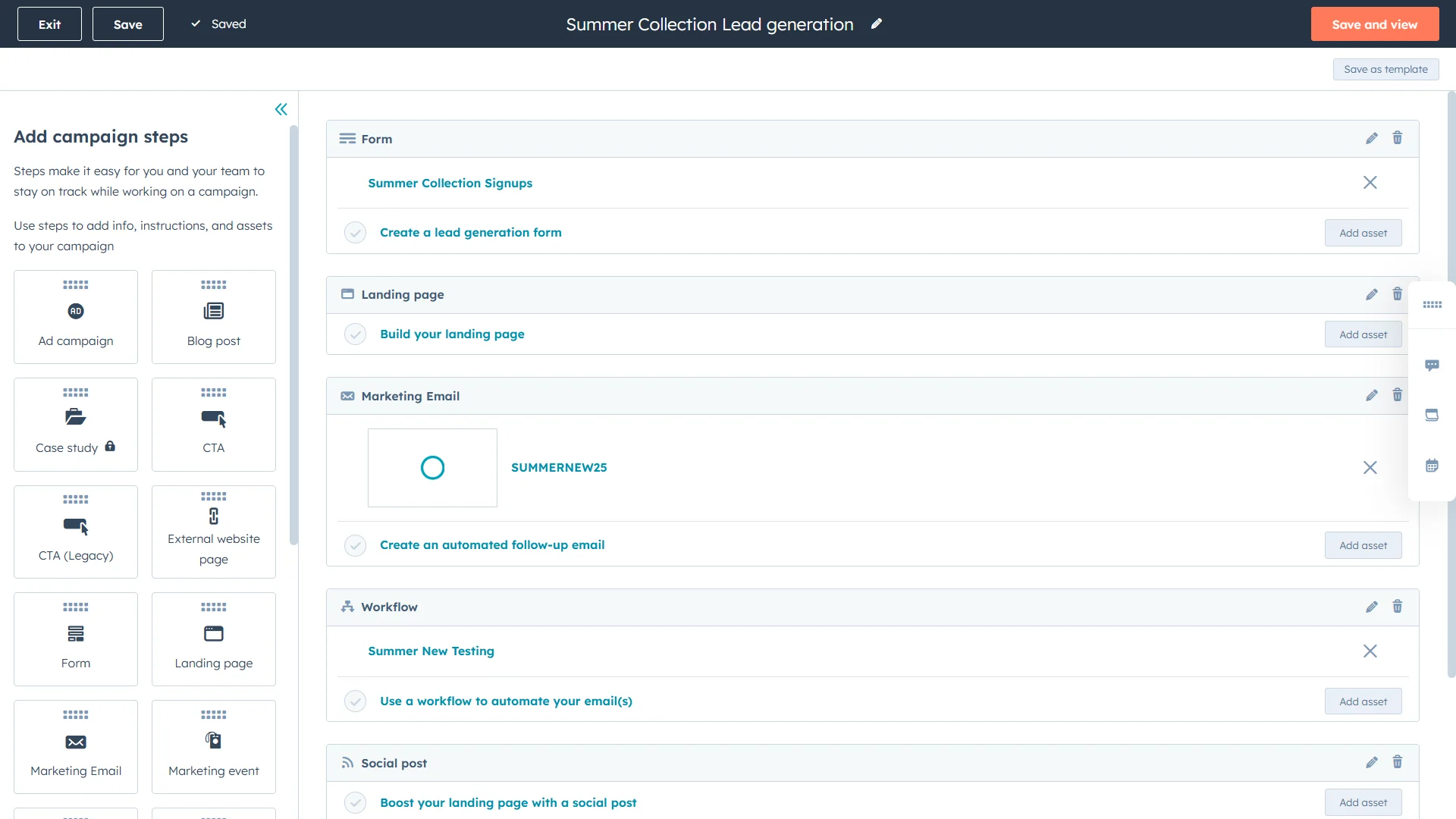
Task: Click Save as template
Action: pyautogui.click(x=1385, y=69)
